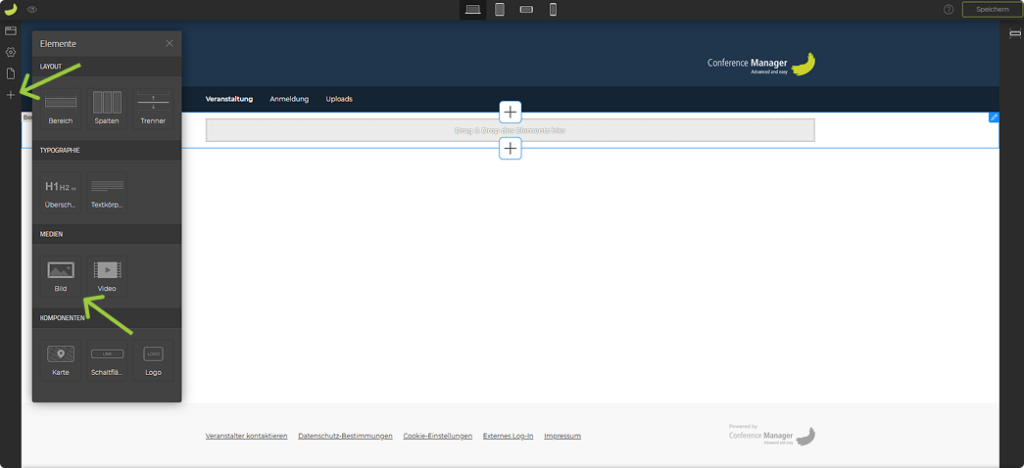Click the Elemente panel title
Screen dimensions: 1024x468
(58, 44)
